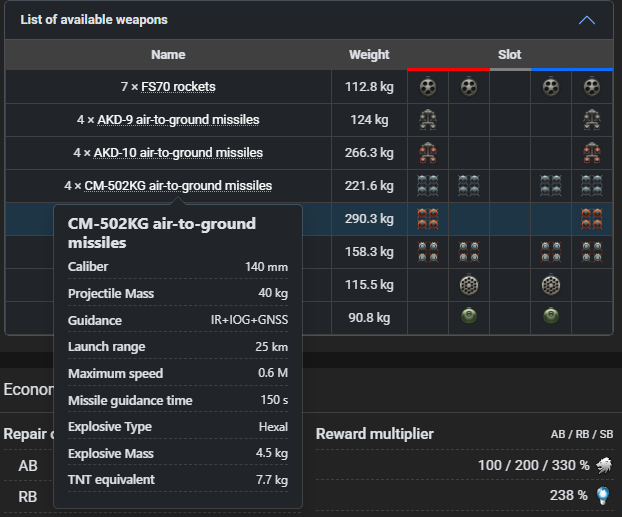
Task: Select the 158.3 kg weapon icon in first slot
Action: [x=428, y=252]
